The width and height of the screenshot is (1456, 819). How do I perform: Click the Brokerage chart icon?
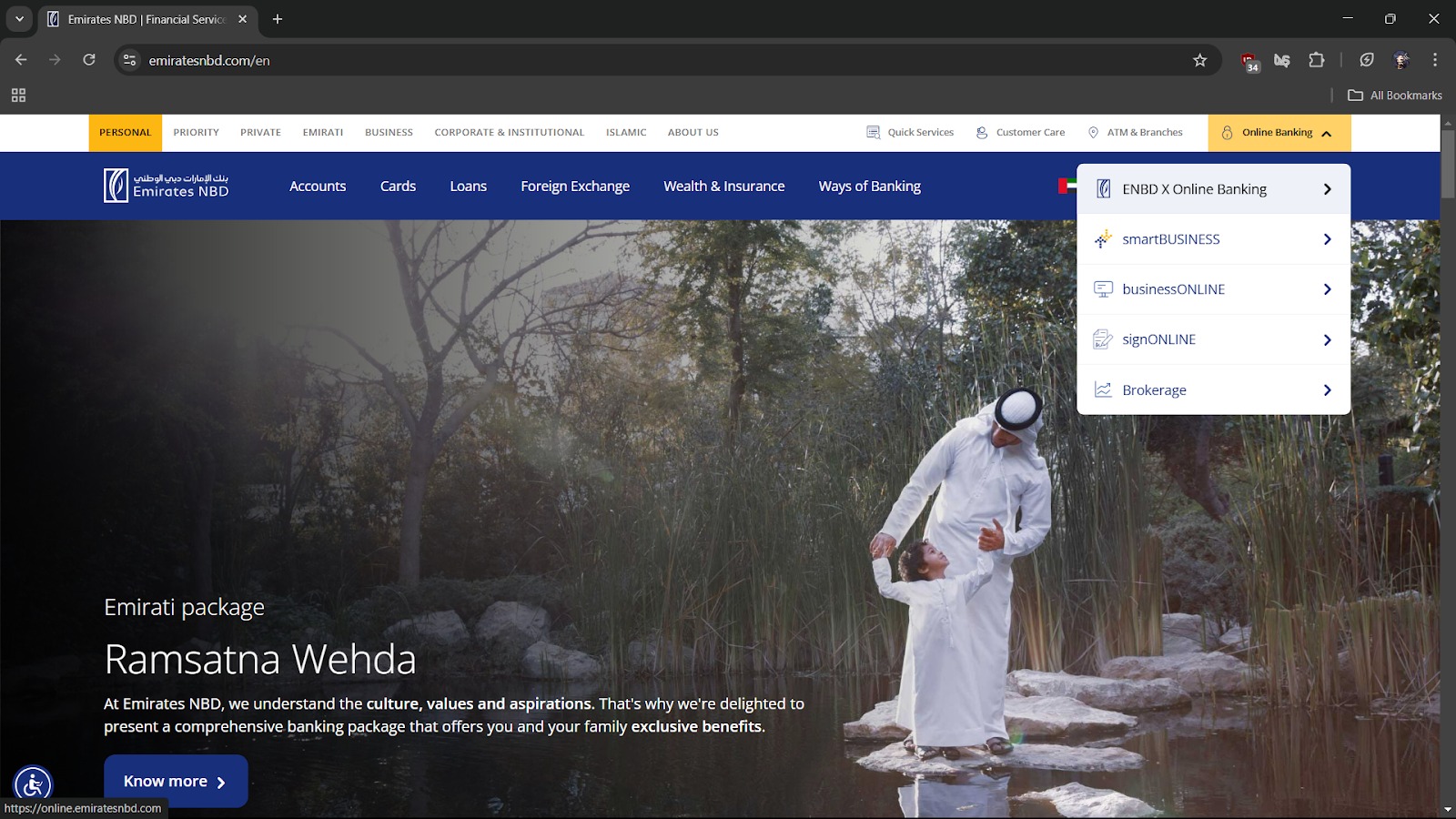coord(1103,389)
